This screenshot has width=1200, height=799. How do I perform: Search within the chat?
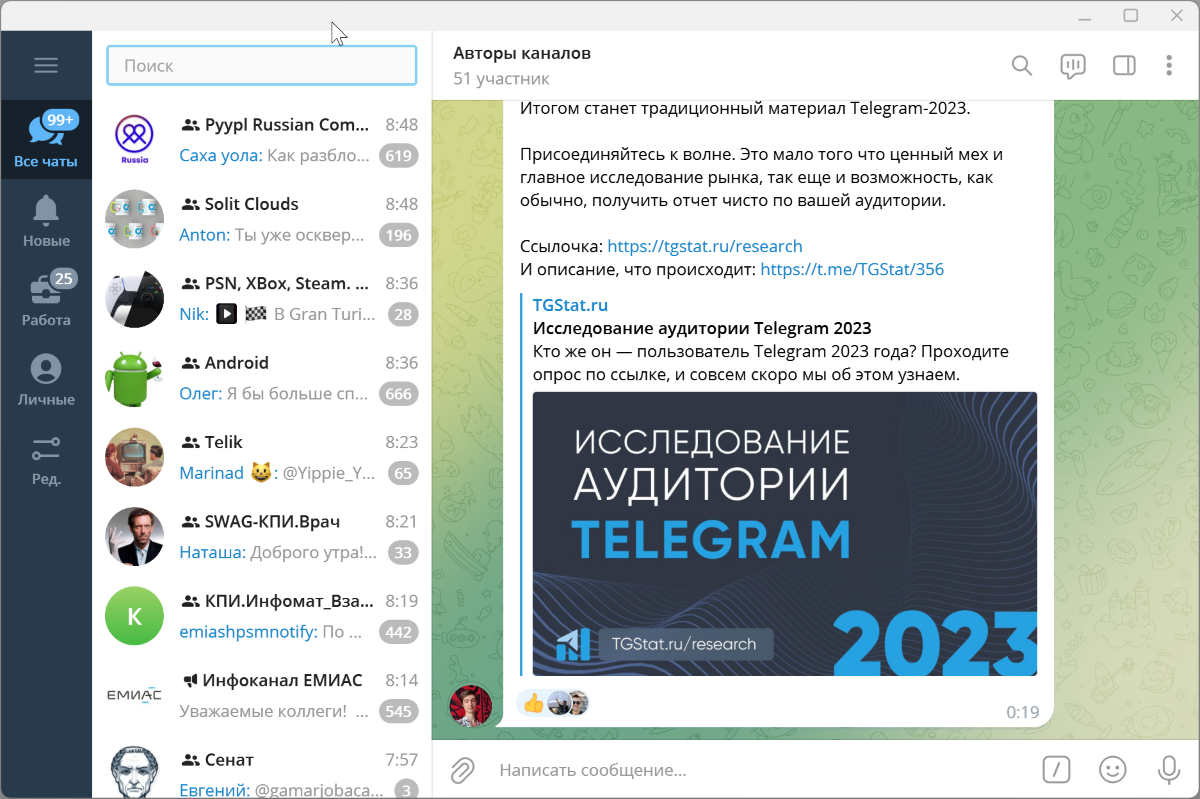pos(1021,66)
